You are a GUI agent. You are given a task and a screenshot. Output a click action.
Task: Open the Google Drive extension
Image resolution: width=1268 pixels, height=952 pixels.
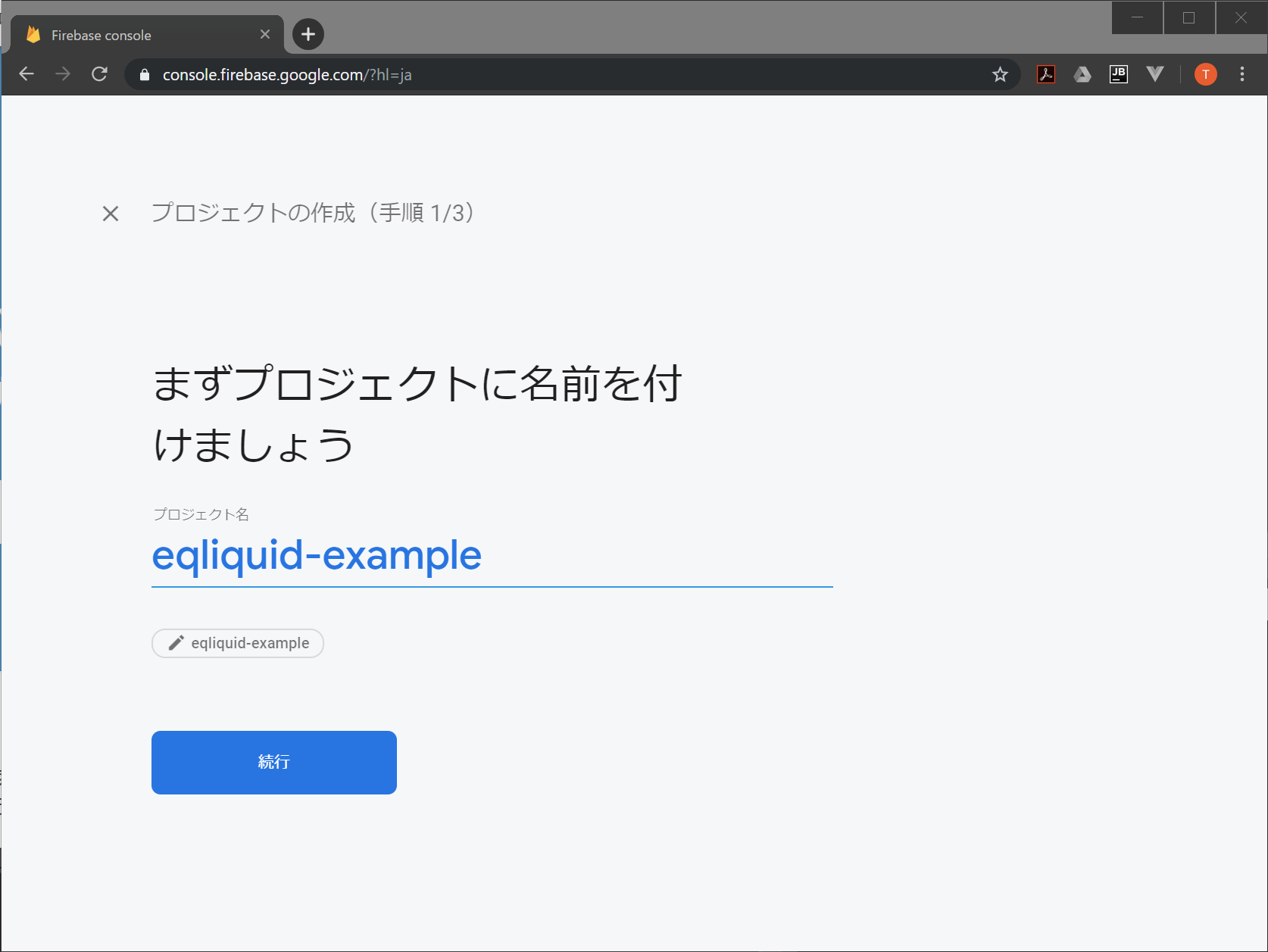click(1082, 74)
